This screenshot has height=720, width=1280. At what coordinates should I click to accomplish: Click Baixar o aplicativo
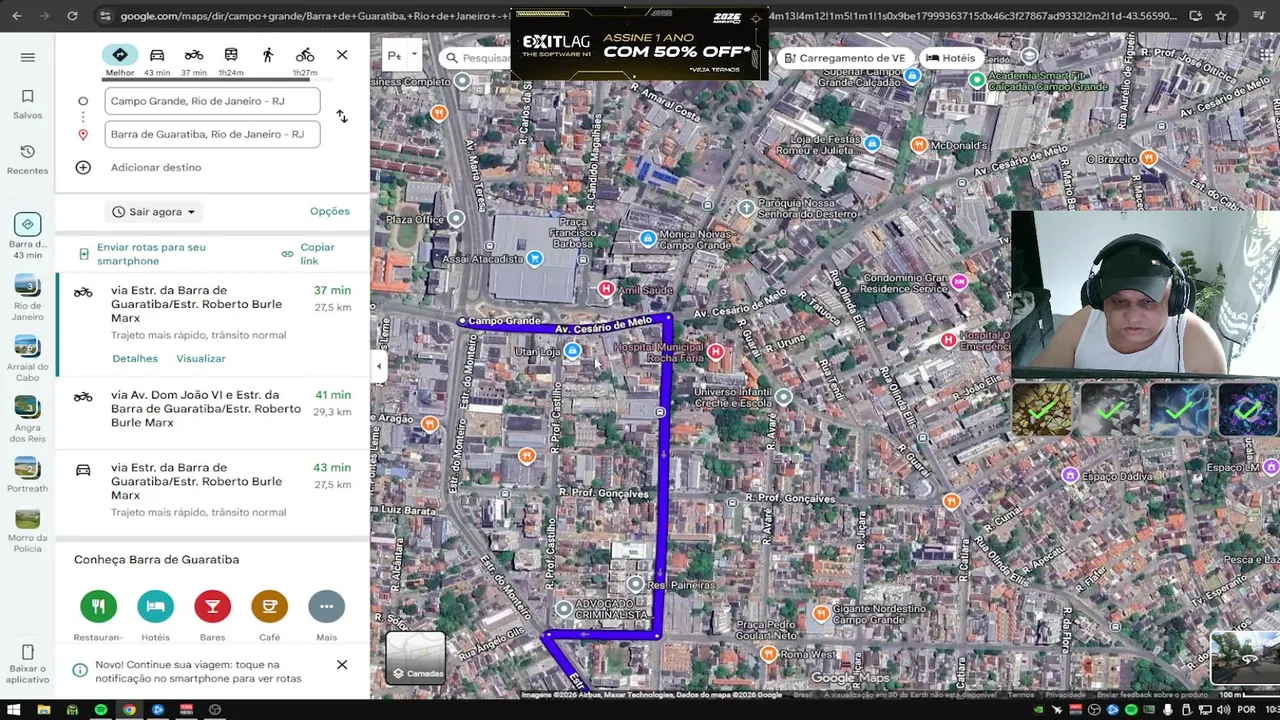[x=27, y=664]
